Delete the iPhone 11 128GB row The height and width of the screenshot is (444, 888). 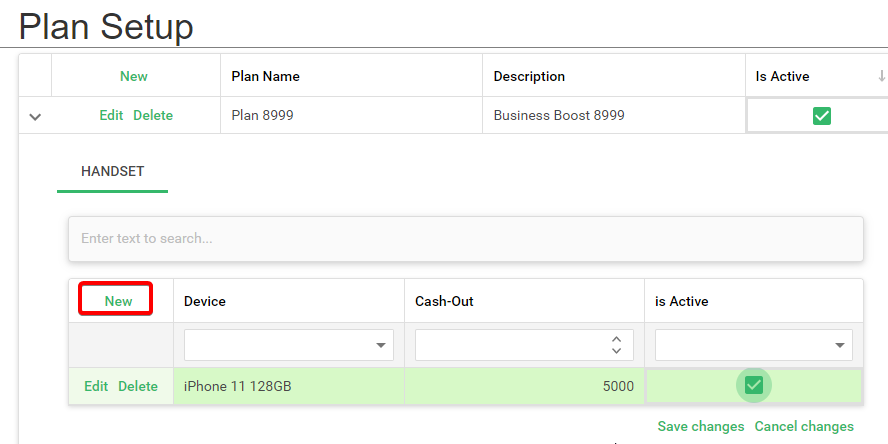coord(138,386)
